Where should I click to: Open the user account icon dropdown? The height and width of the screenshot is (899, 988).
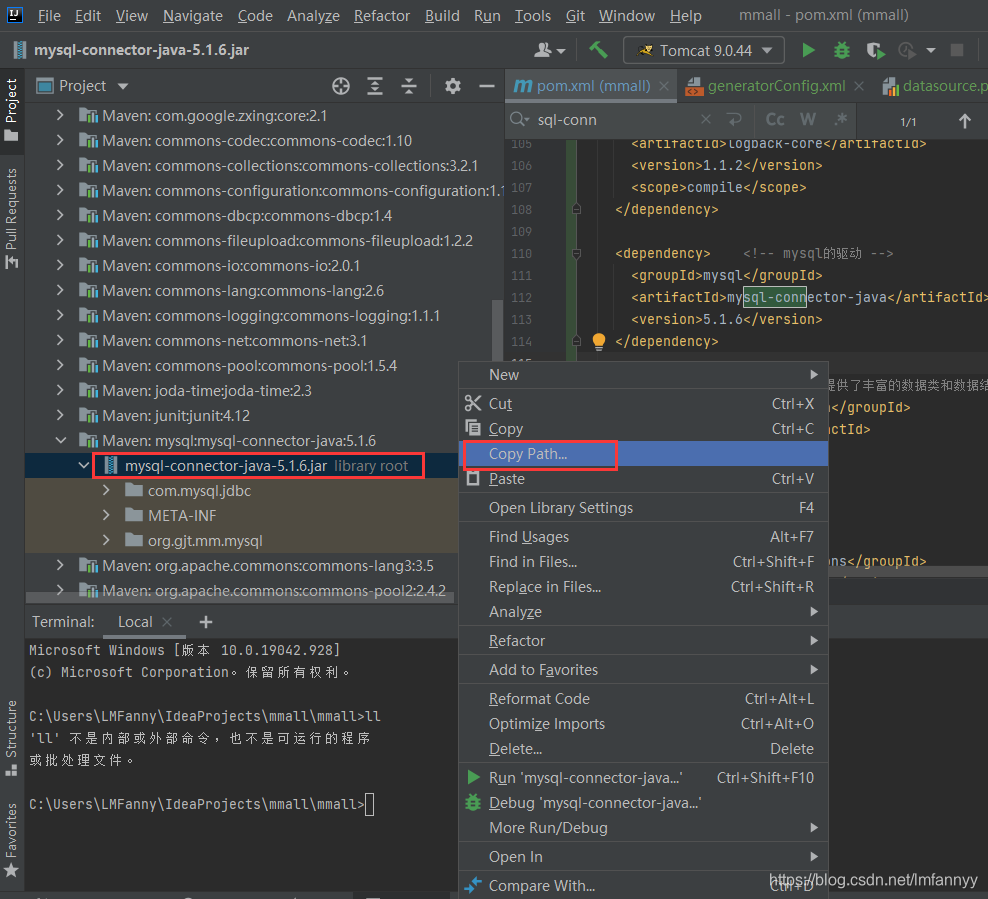click(x=549, y=50)
